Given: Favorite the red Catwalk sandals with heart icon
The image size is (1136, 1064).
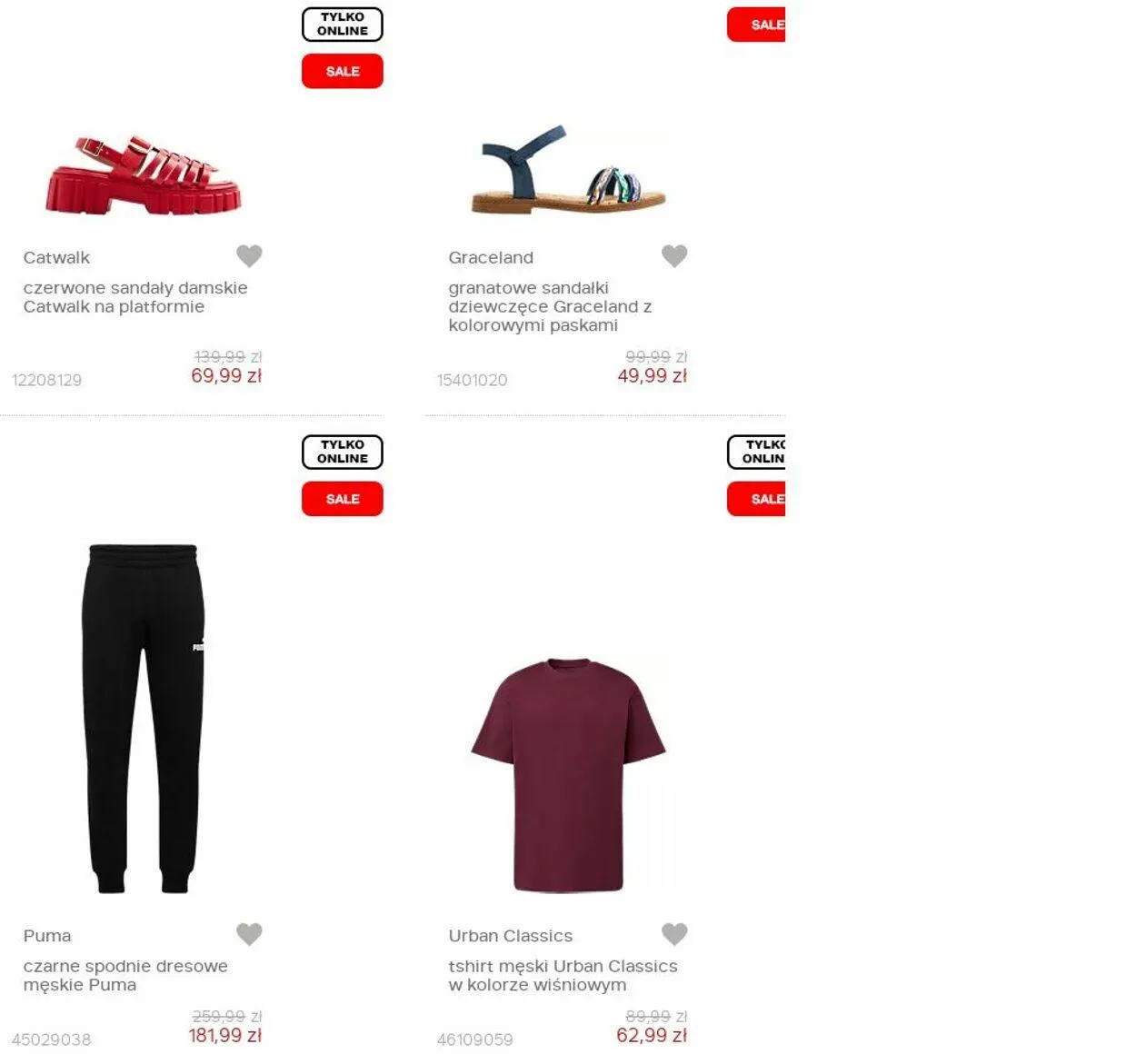Looking at the screenshot, I should pyautogui.click(x=249, y=256).
